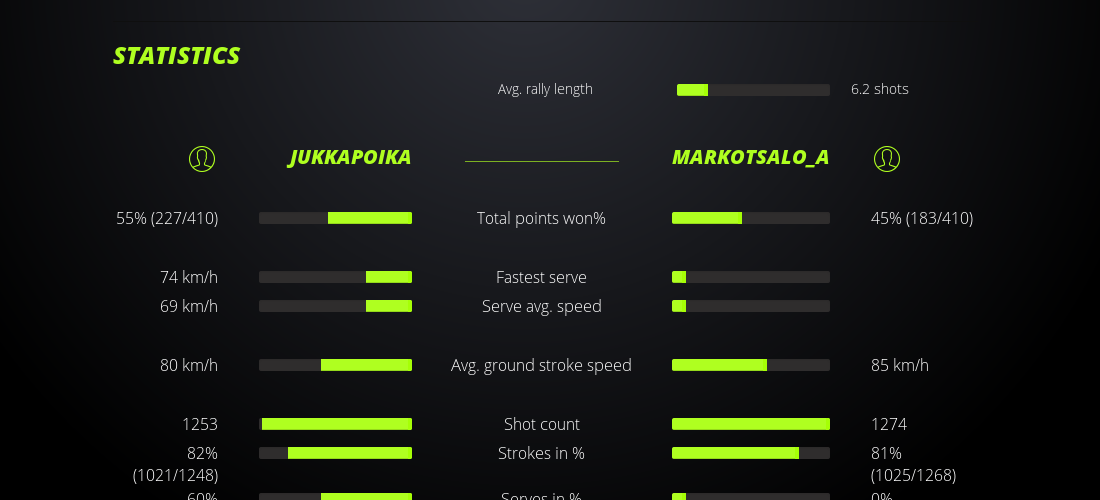Image resolution: width=1100 pixels, height=500 pixels.
Task: Open the MARKOTSALO_A player name link
Action: (x=750, y=157)
